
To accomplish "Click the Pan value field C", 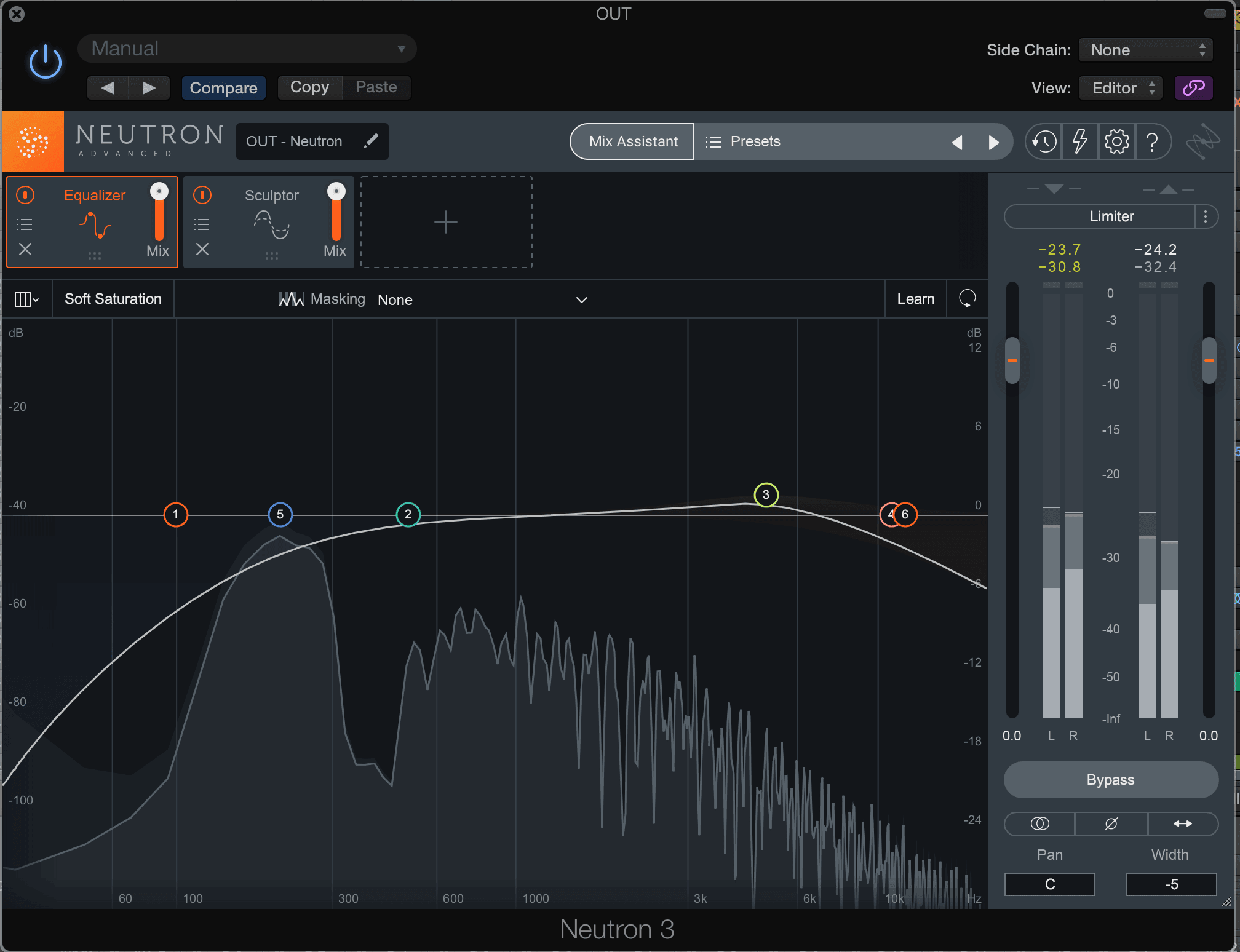I will coord(1050,884).
